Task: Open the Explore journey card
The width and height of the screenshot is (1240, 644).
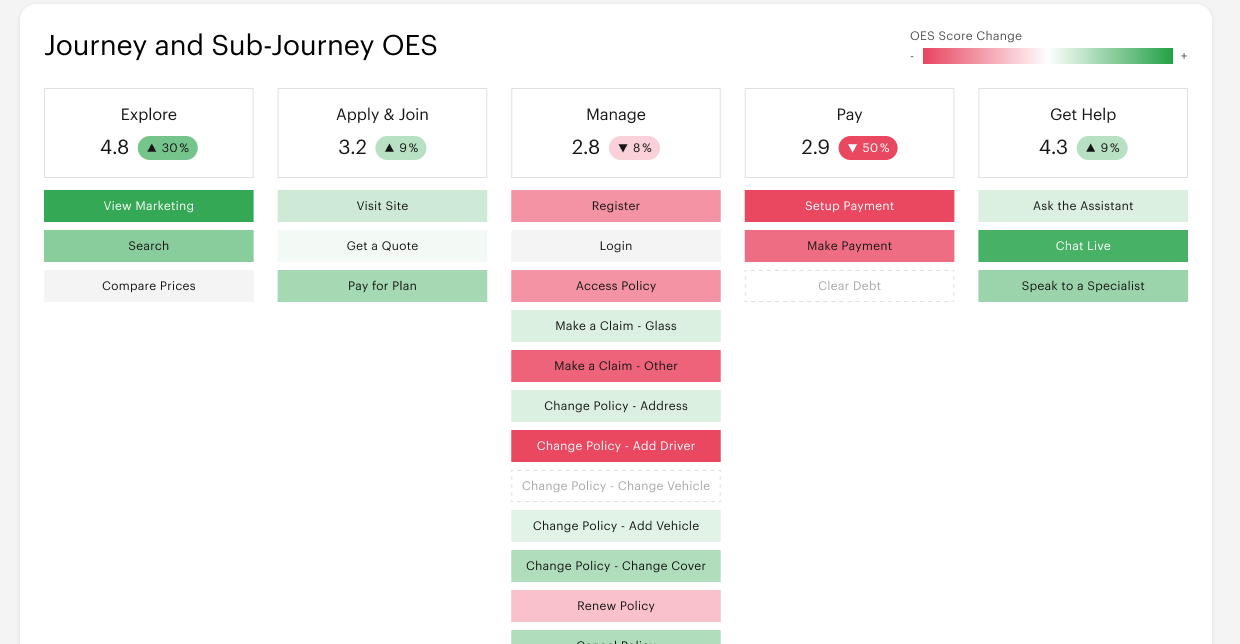Action: pos(149,133)
